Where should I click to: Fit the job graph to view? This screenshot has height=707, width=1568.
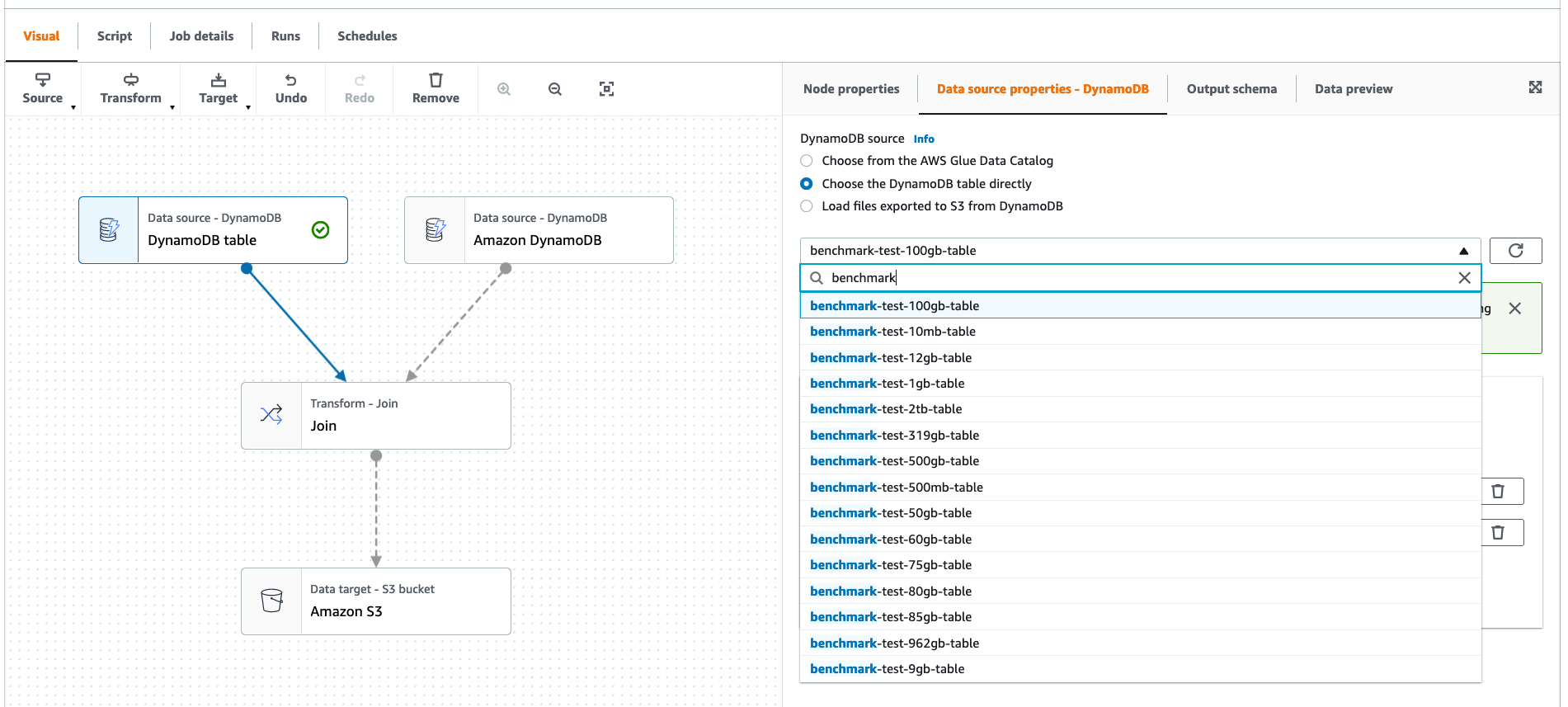pyautogui.click(x=606, y=89)
